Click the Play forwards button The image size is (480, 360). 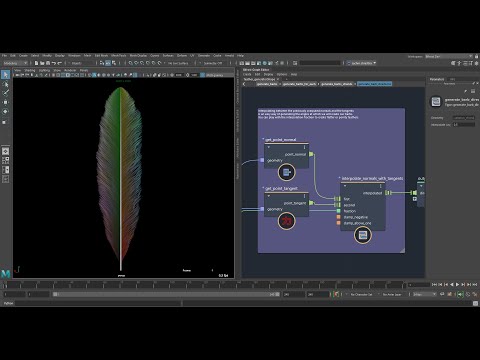457,284
